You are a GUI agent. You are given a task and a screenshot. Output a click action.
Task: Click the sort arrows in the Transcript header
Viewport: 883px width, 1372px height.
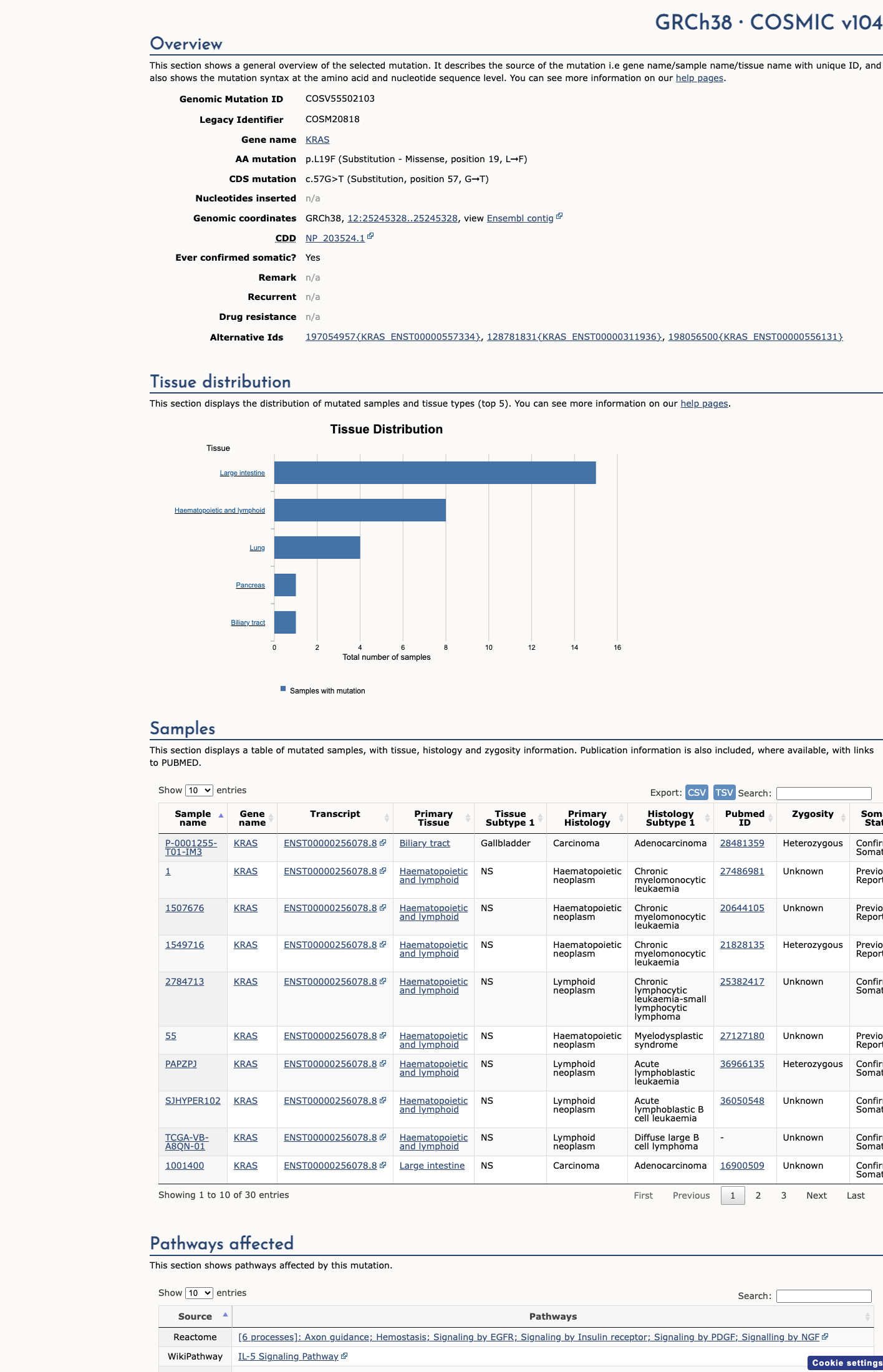387,818
